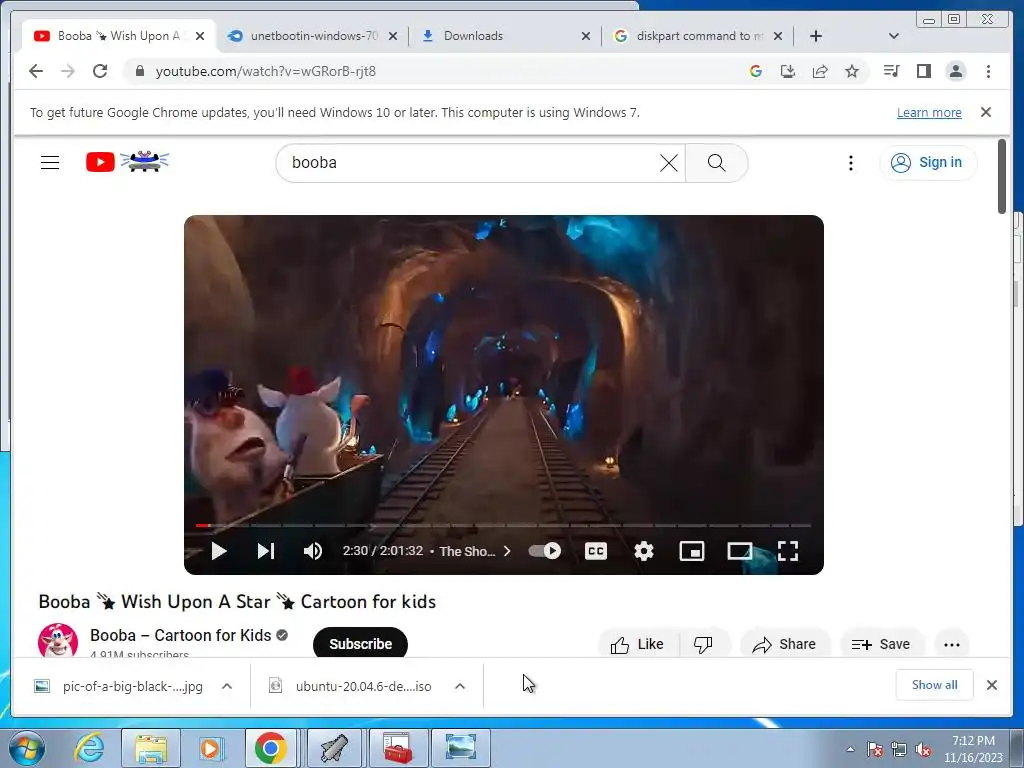Bookmark this page with star icon
The width and height of the screenshot is (1024, 768).
coord(852,71)
